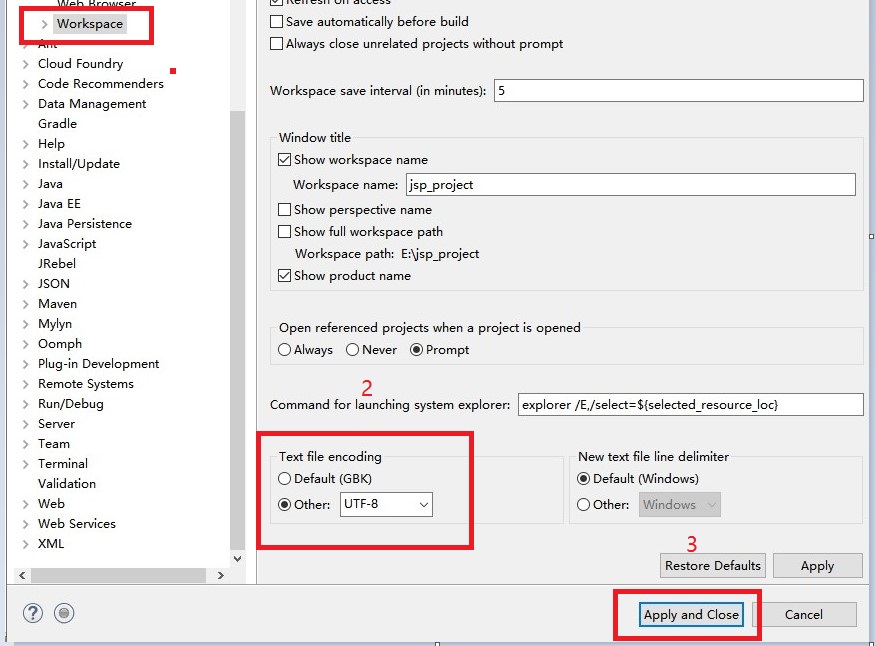Choose Never for opening referenced projects
The image size is (876, 646).
(x=353, y=350)
